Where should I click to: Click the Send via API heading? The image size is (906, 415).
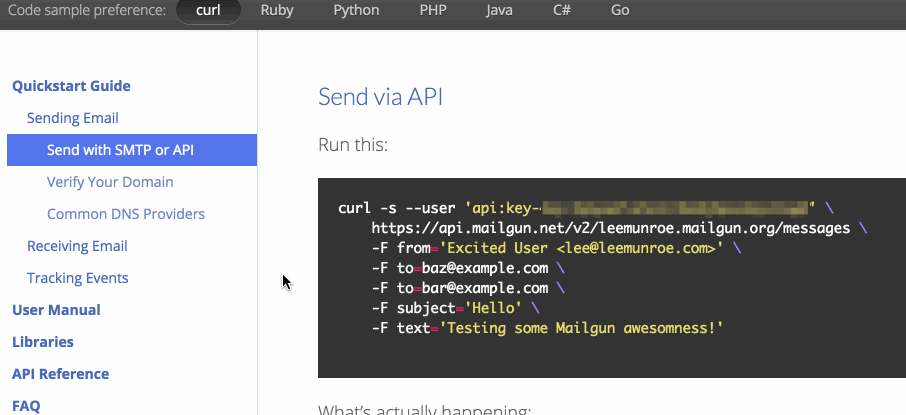pyautogui.click(x=380, y=97)
